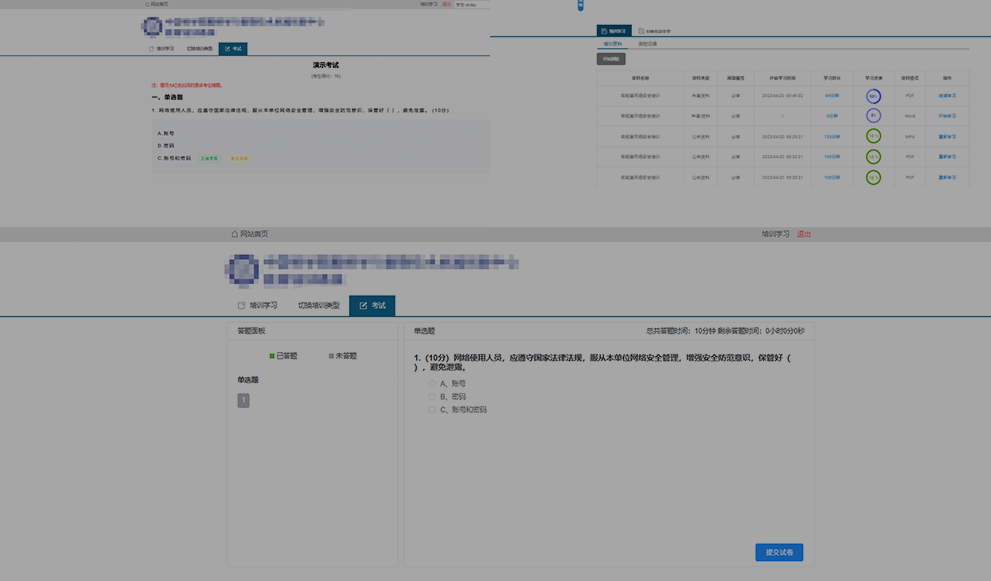This screenshot has height=581, width=991.
Task: Switch to the 测验记录 sub-tab
Action: coord(648,44)
